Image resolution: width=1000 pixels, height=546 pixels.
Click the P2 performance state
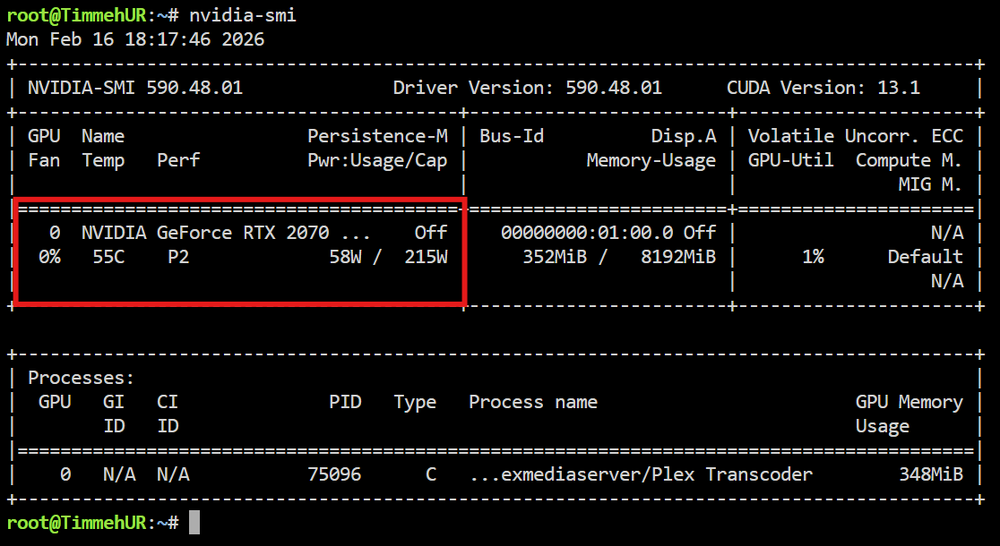179,257
